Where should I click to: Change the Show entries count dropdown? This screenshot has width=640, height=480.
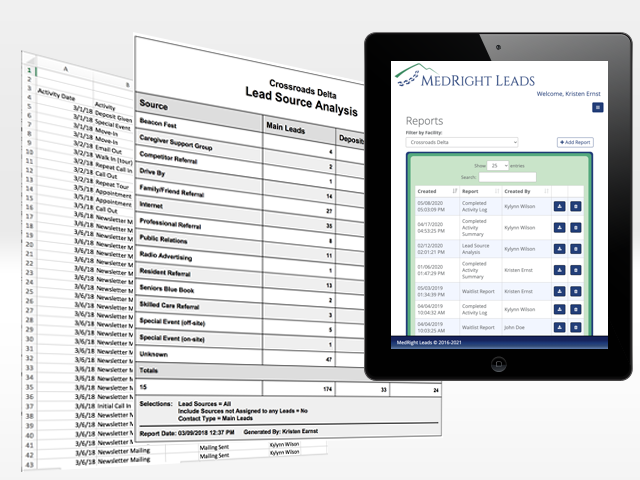(498, 166)
